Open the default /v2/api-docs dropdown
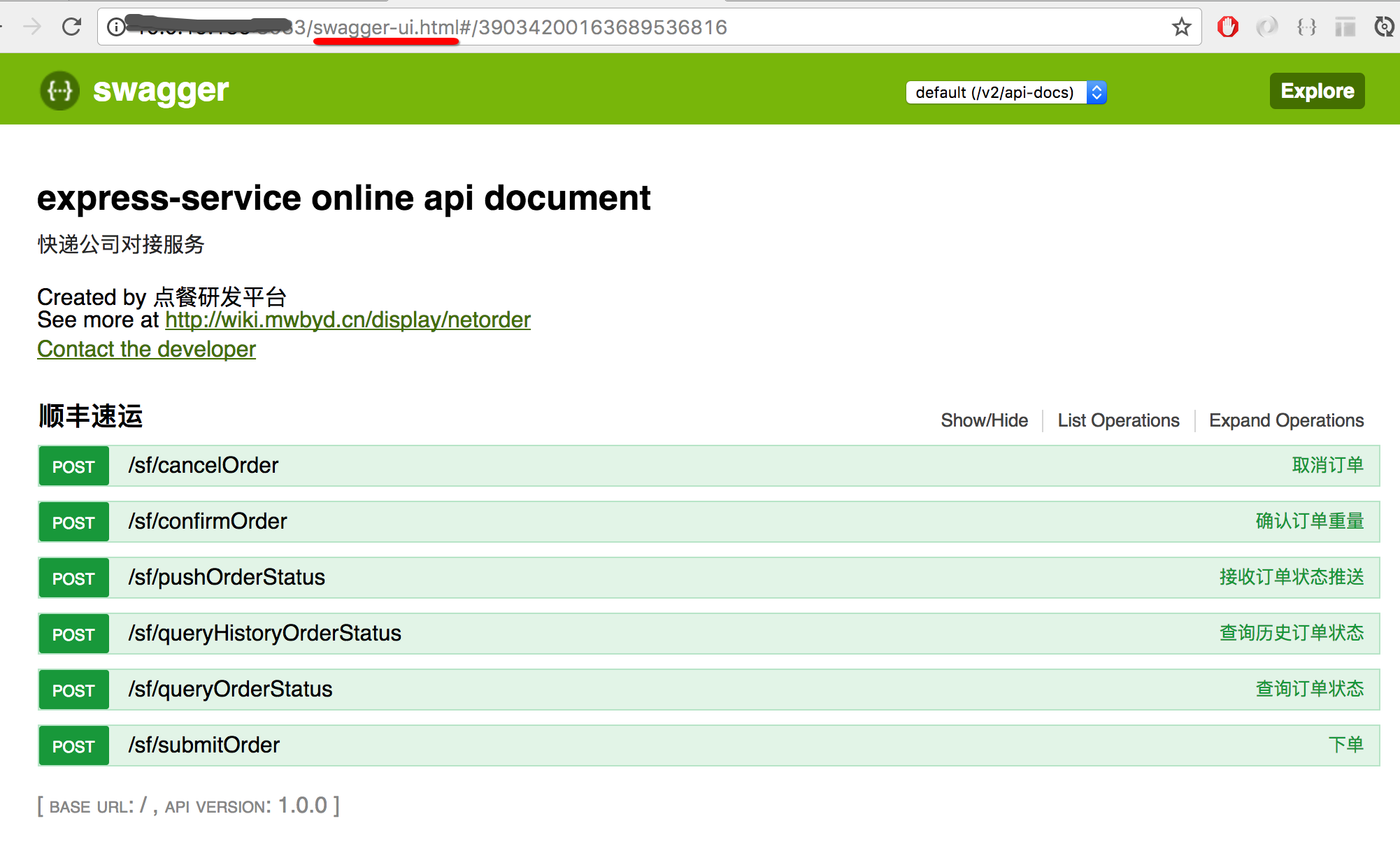The height and width of the screenshot is (842, 1400). click(x=1004, y=92)
